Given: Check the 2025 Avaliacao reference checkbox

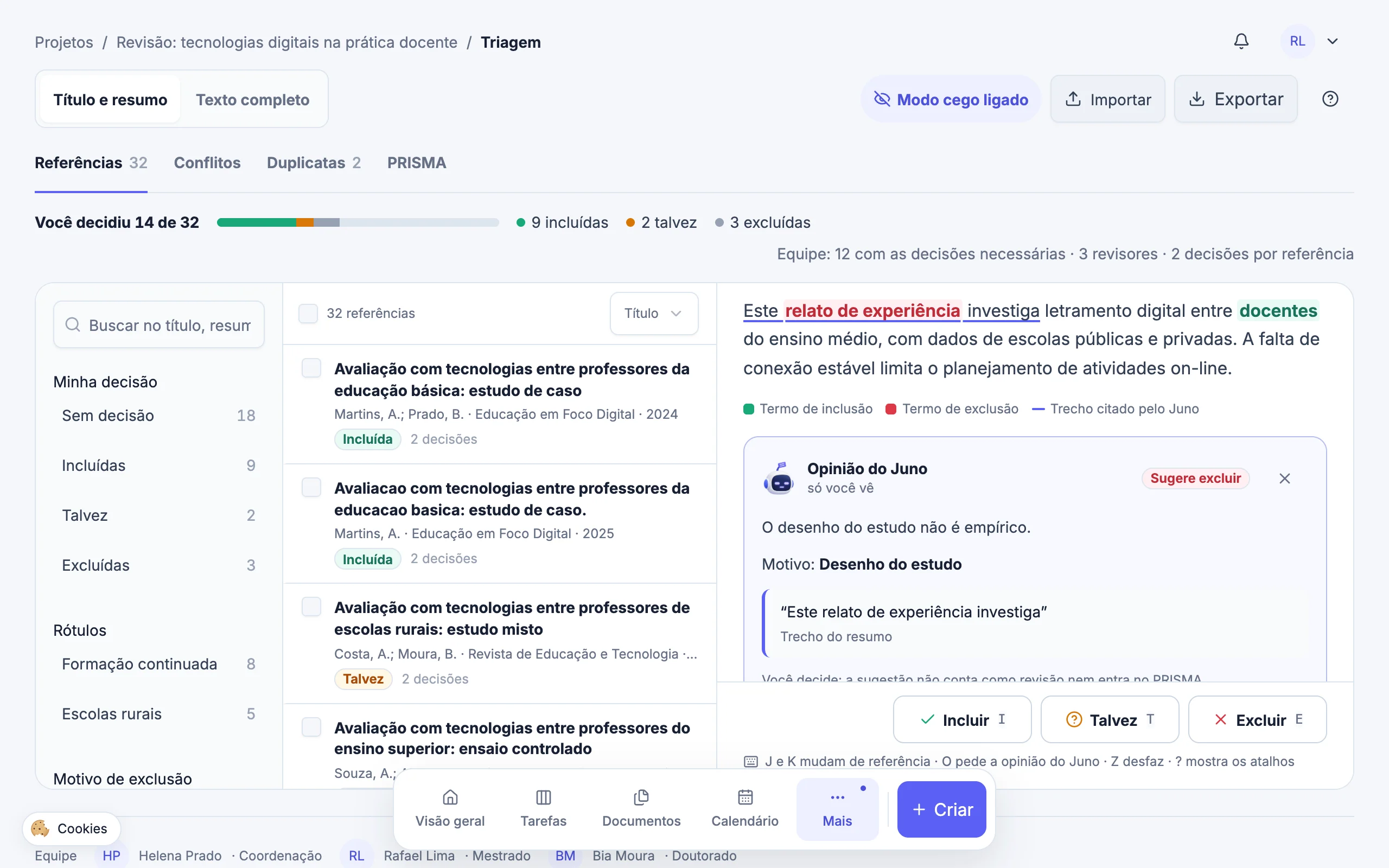Looking at the screenshot, I should (x=311, y=487).
